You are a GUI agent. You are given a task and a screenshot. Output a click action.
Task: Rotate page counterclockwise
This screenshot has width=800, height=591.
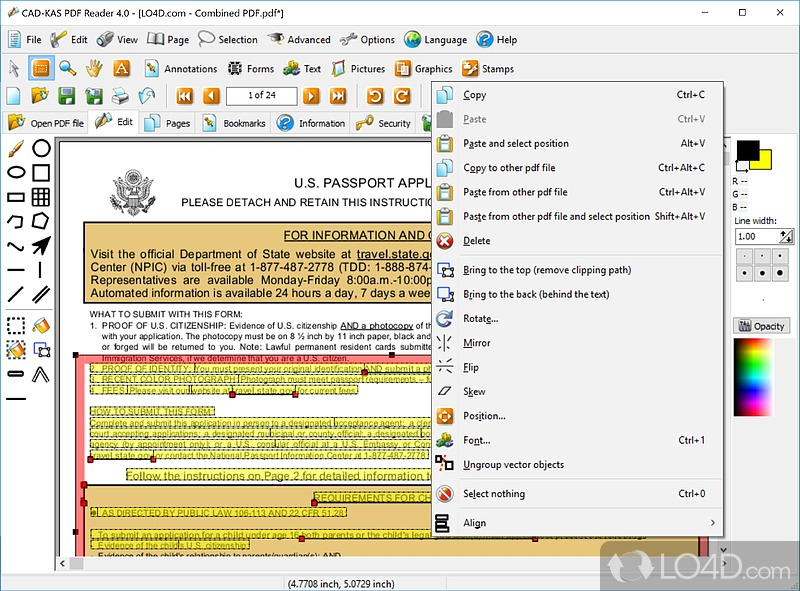click(375, 96)
